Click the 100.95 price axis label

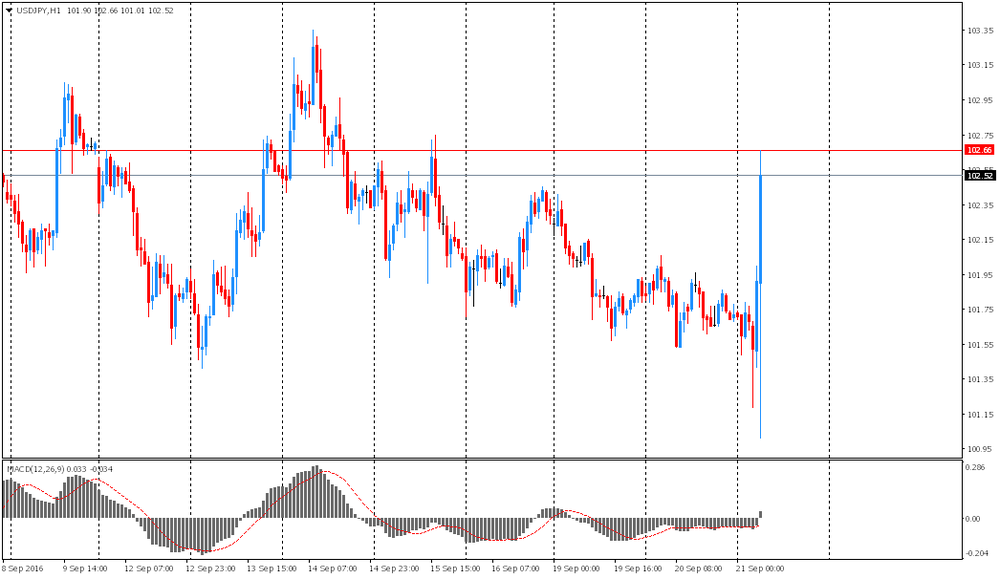click(980, 450)
